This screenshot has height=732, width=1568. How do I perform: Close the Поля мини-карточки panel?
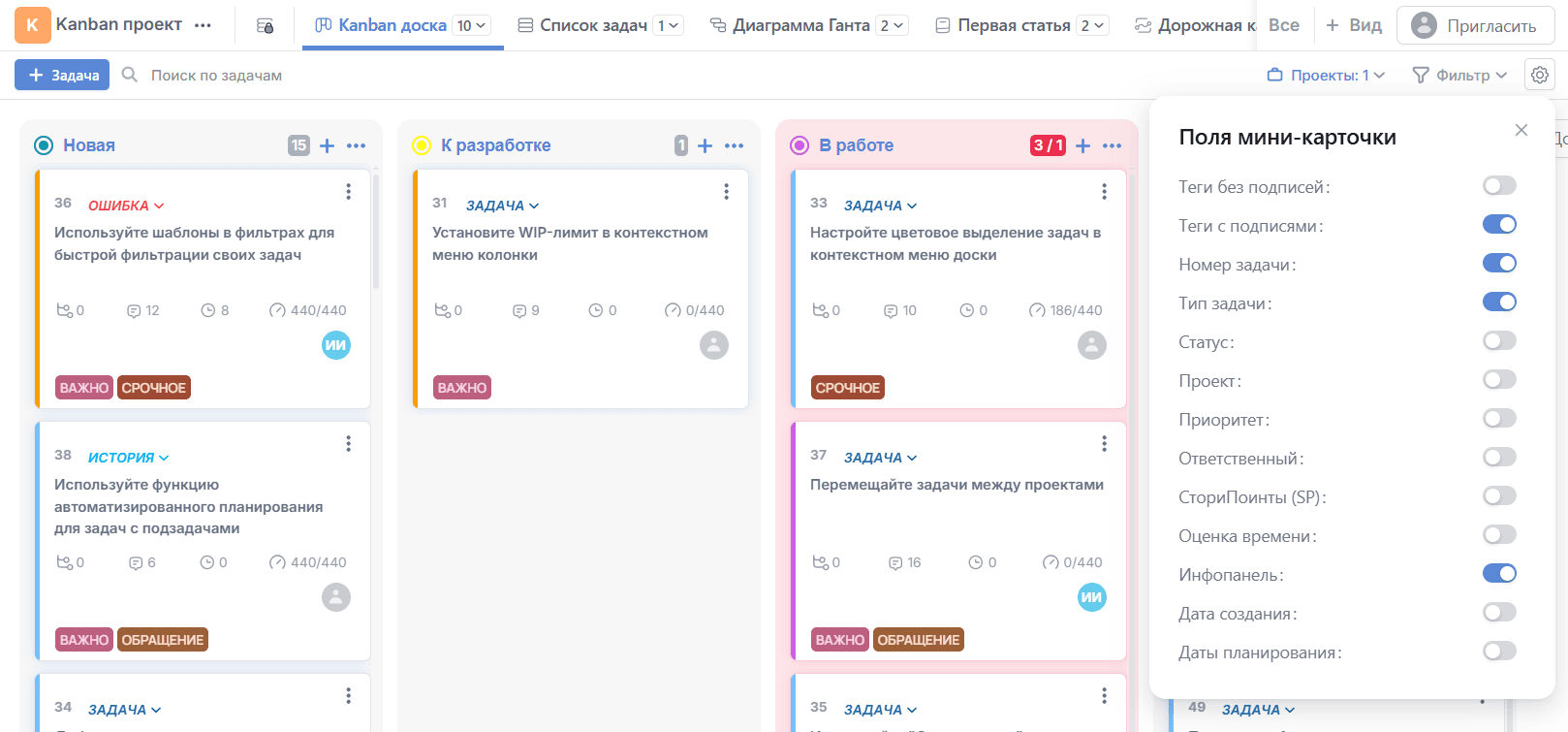pos(1521,130)
